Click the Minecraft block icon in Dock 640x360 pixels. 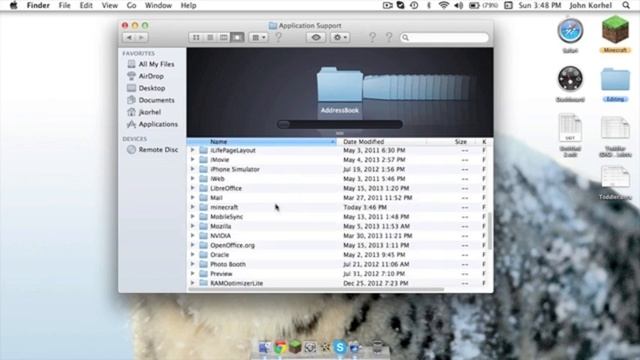point(295,347)
